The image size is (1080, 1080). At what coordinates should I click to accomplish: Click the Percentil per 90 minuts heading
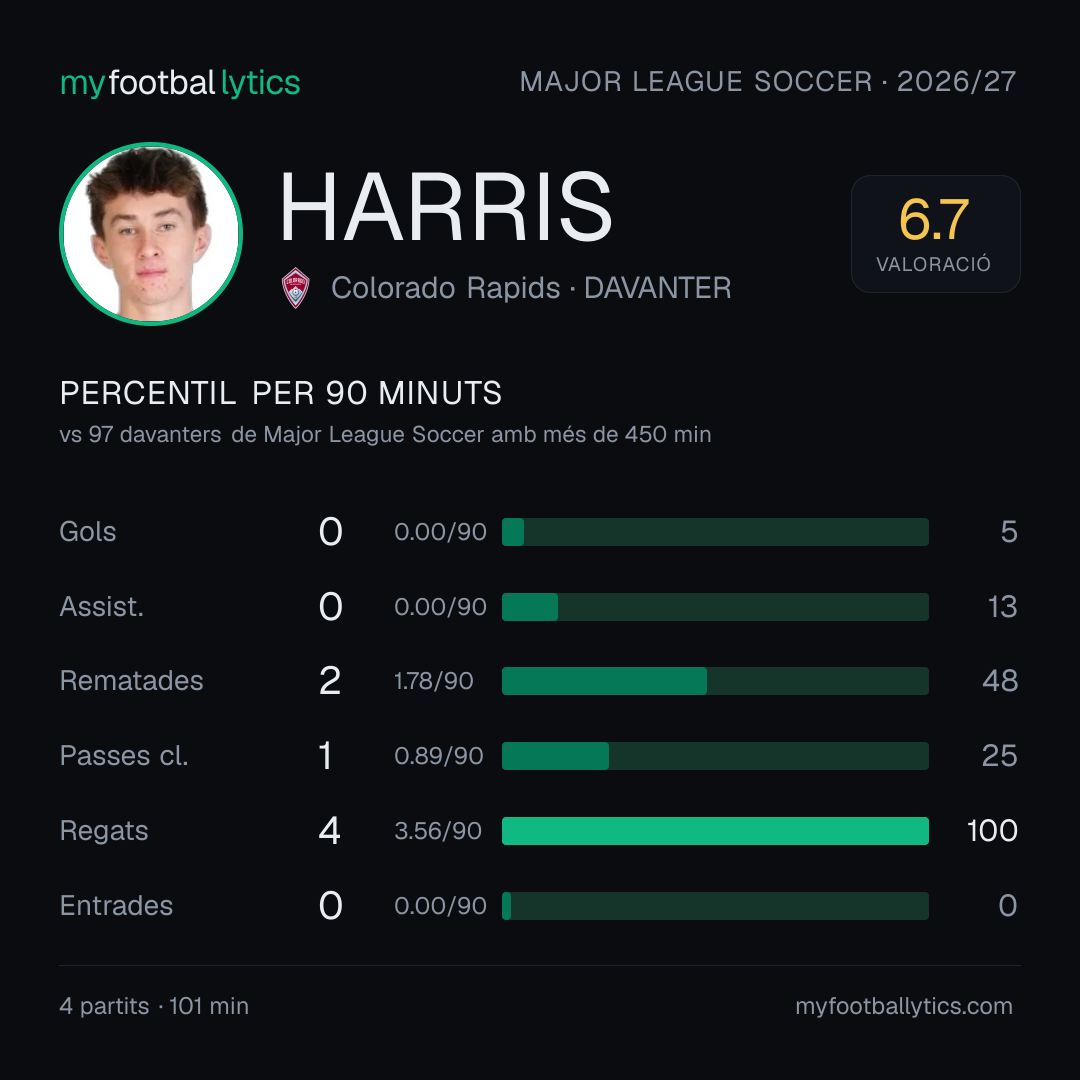(x=280, y=393)
